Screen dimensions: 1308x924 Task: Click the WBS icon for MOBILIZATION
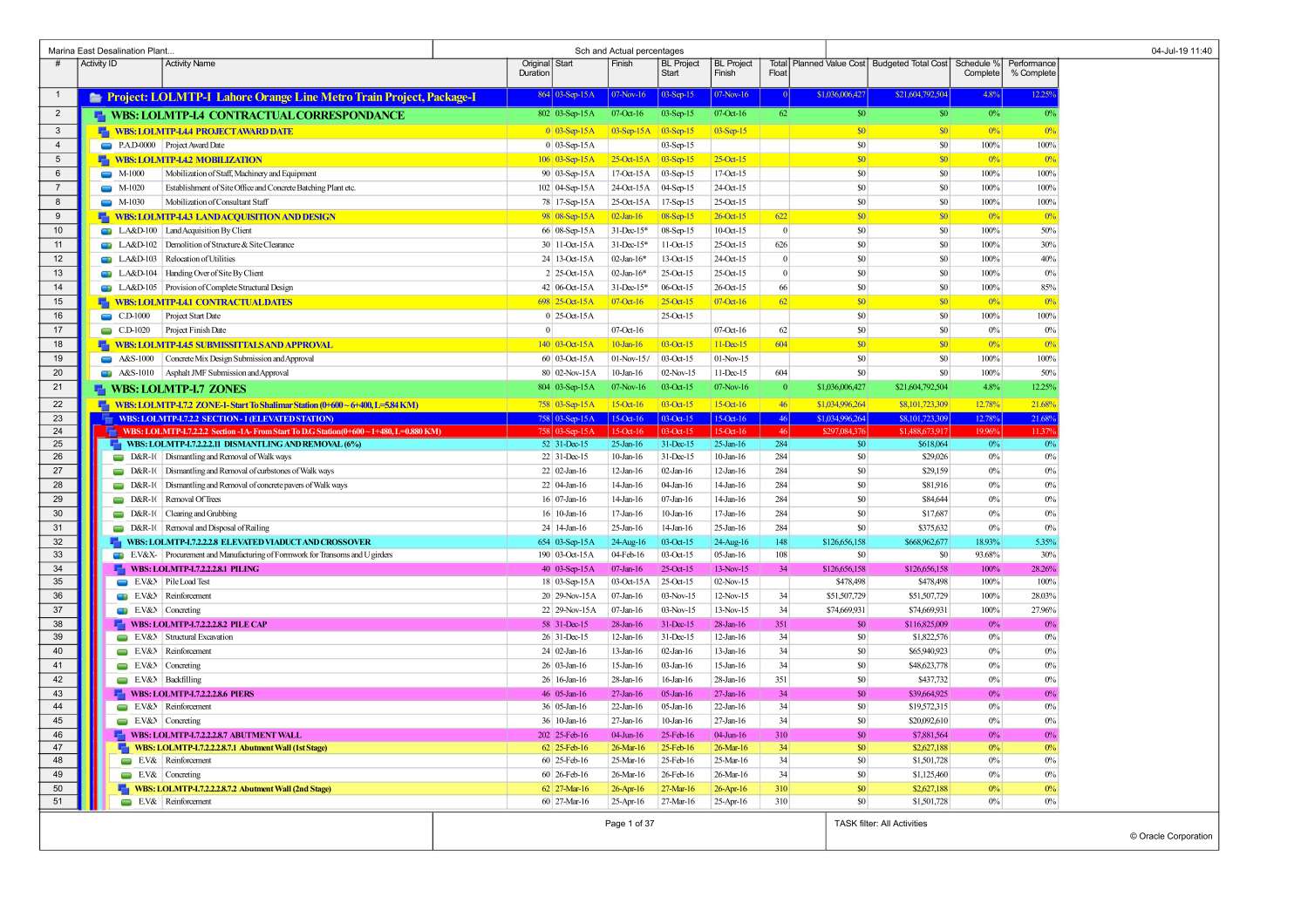[102, 160]
